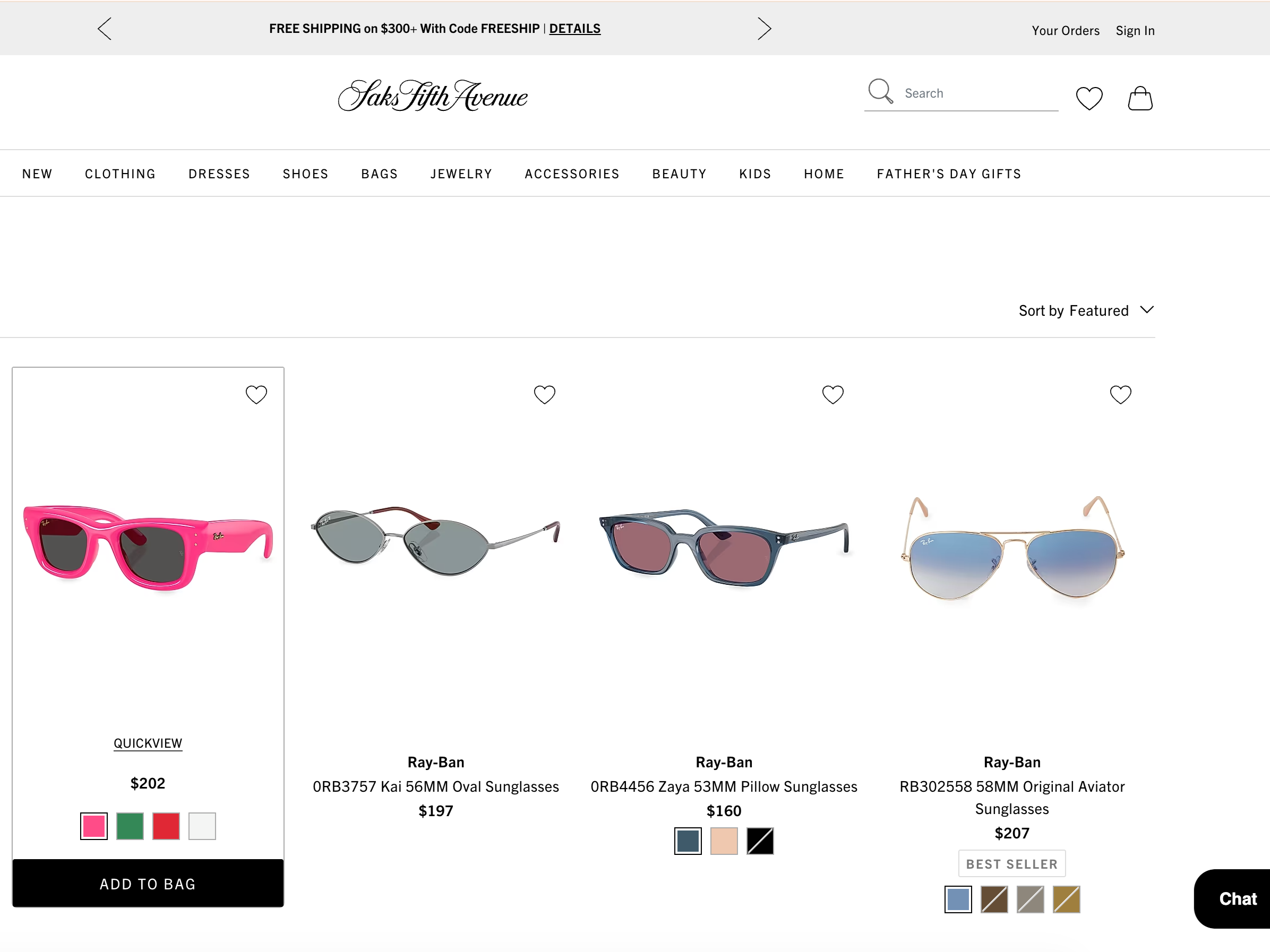This screenshot has height=952, width=1270.
Task: Open the free shipping DETAILS link
Action: click(574, 29)
